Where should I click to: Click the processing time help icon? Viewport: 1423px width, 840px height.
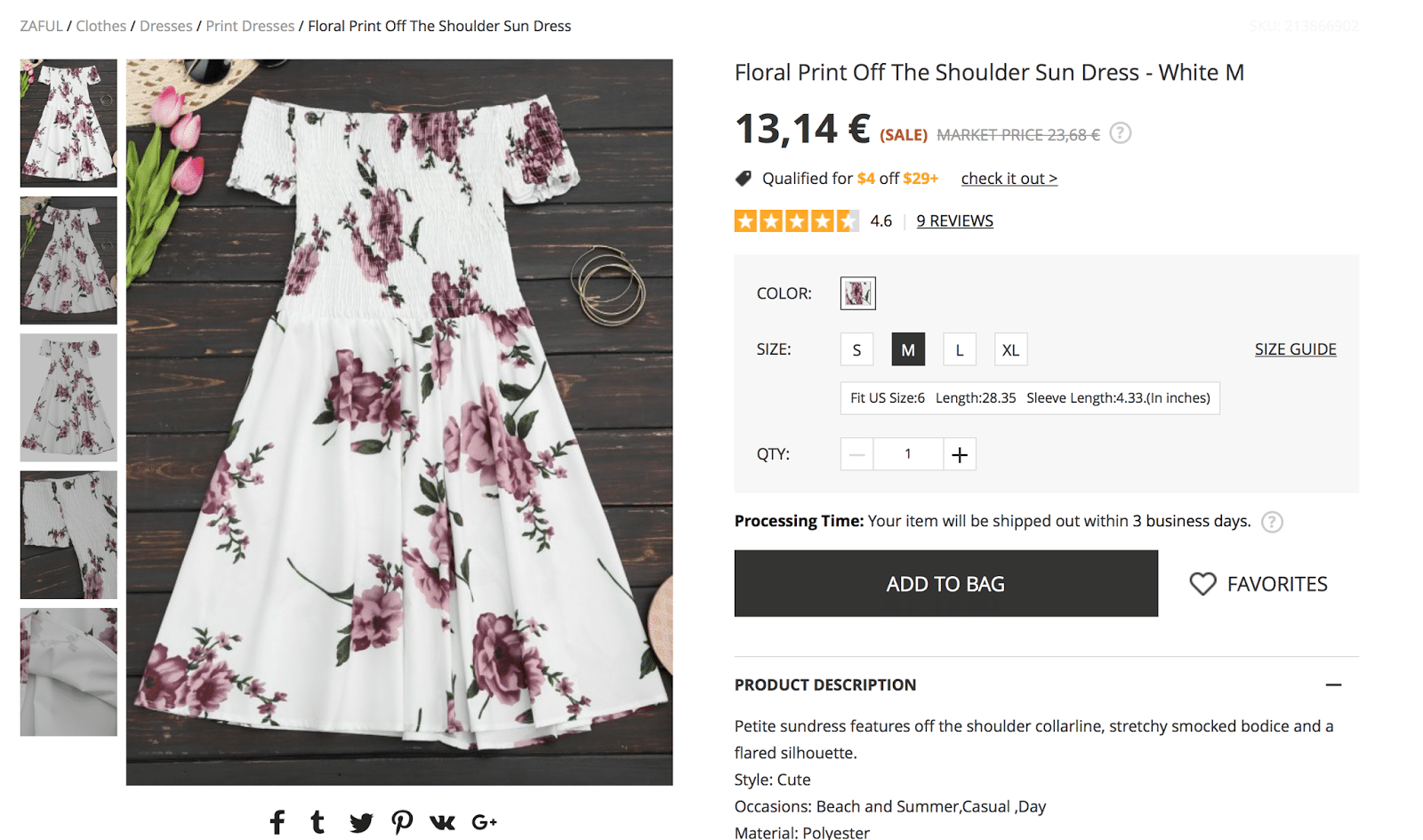tap(1272, 522)
